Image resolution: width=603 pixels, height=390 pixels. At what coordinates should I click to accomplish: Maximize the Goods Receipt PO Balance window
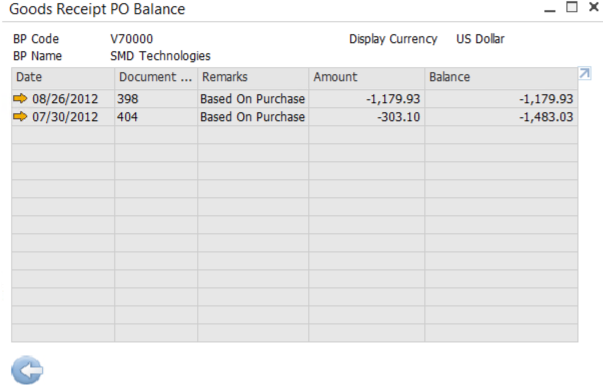572,7
